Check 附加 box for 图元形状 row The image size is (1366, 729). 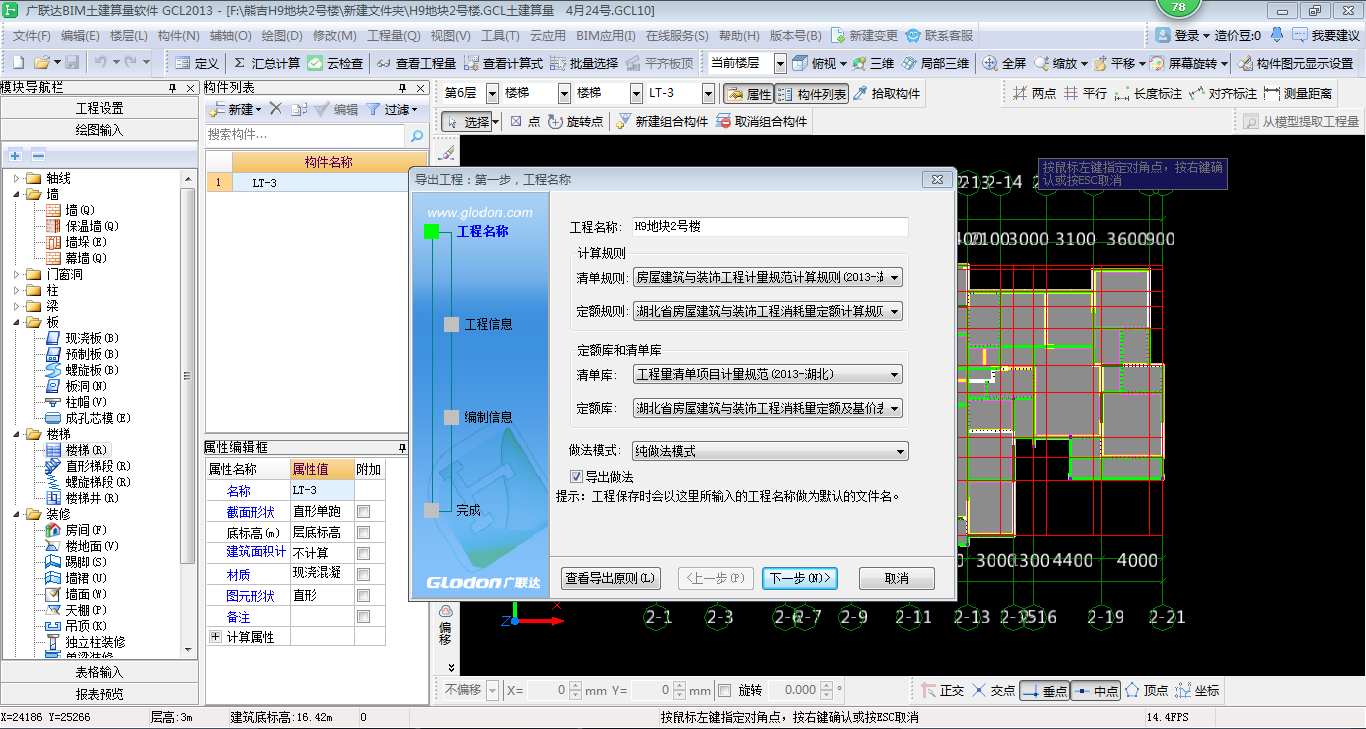coord(364,595)
